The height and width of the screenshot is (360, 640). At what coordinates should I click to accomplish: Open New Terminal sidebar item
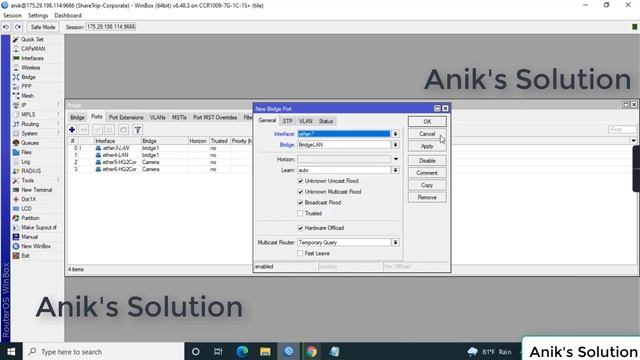click(36, 190)
